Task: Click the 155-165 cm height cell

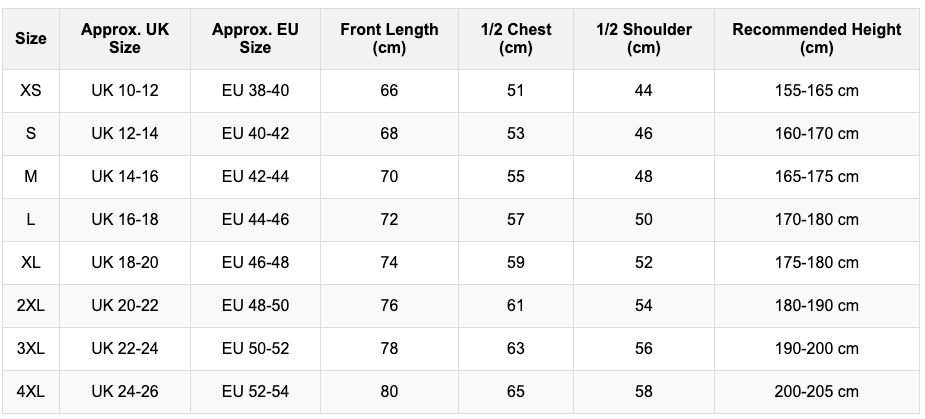Action: point(816,91)
